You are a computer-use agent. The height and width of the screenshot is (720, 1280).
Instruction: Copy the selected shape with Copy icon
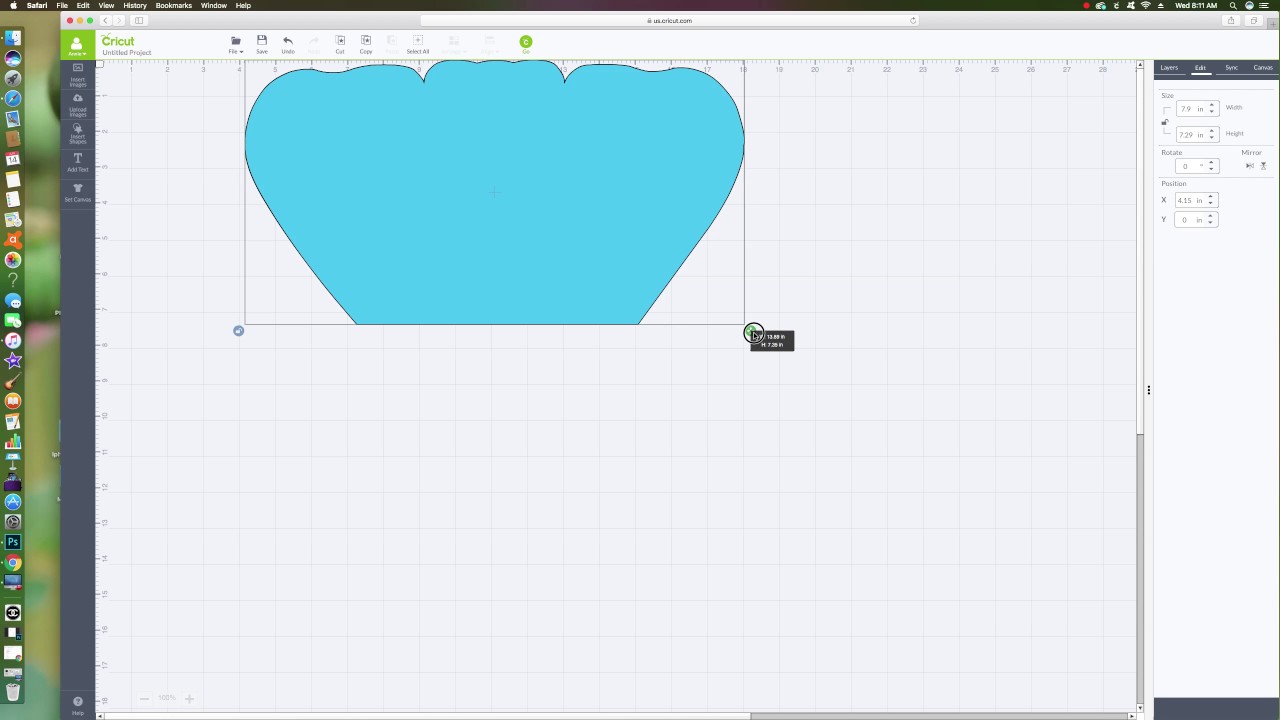point(366,44)
